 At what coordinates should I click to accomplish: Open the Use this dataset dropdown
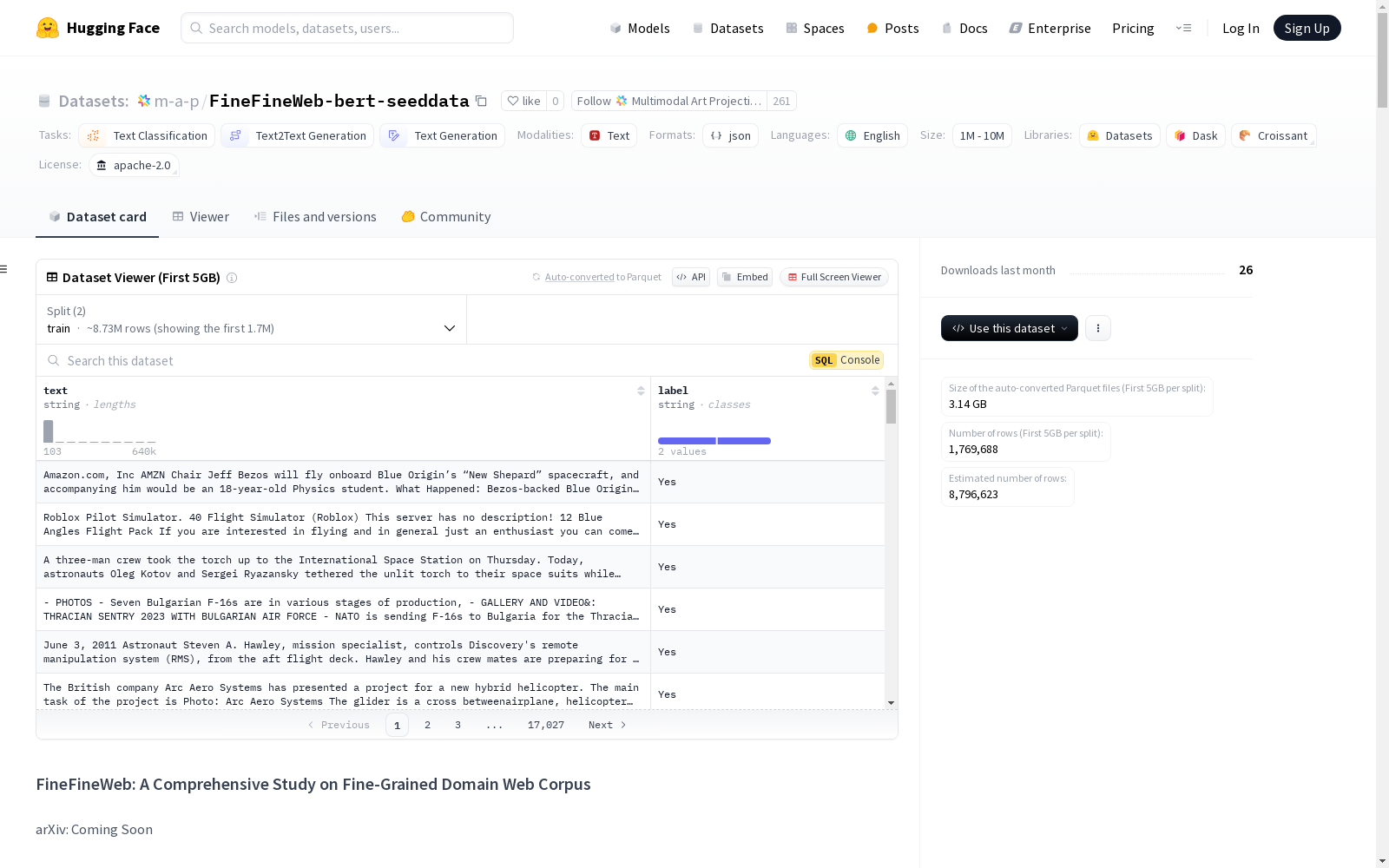click(x=1010, y=328)
